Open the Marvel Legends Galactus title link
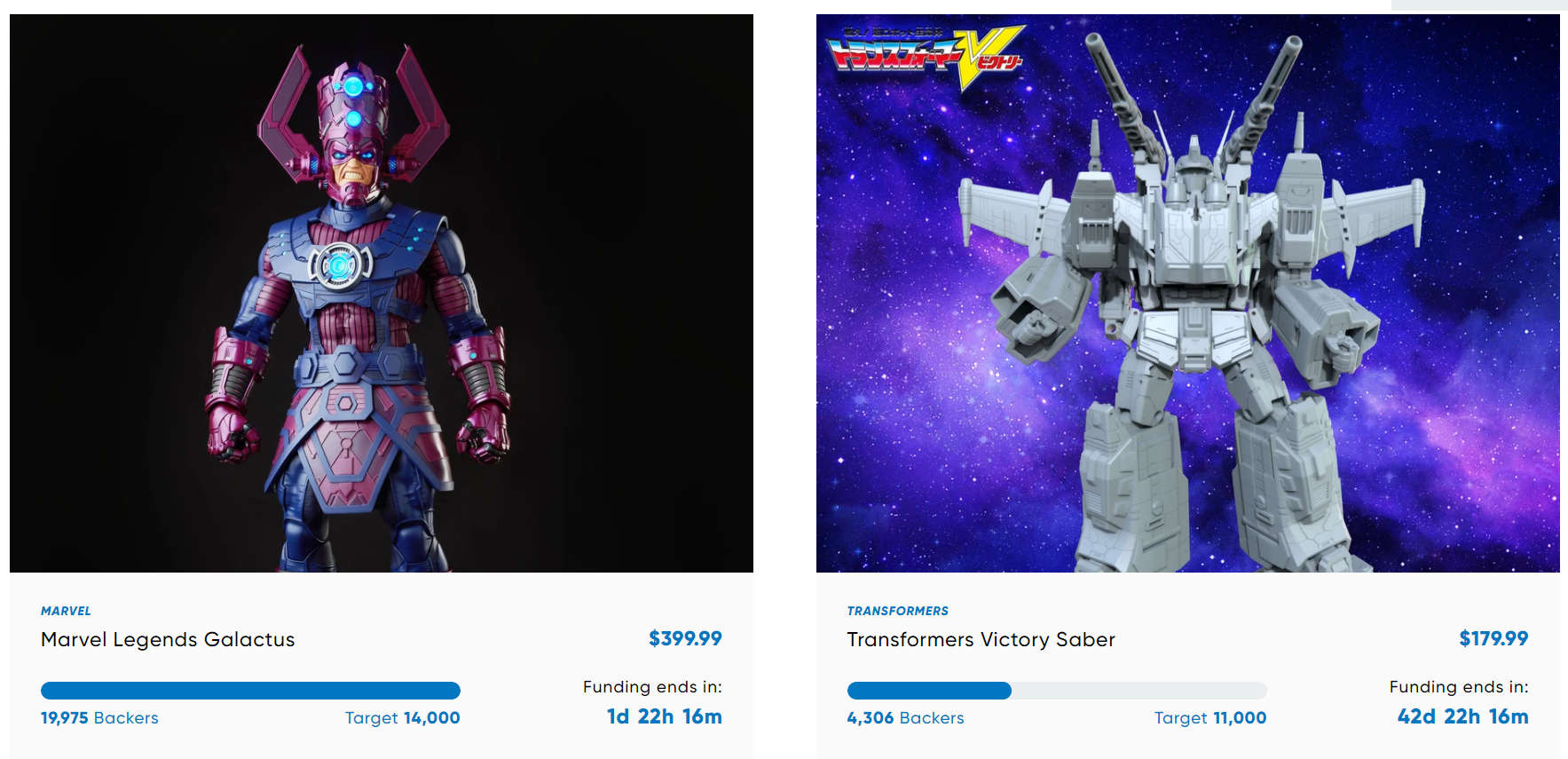This screenshot has width=1568, height=759. [168, 639]
